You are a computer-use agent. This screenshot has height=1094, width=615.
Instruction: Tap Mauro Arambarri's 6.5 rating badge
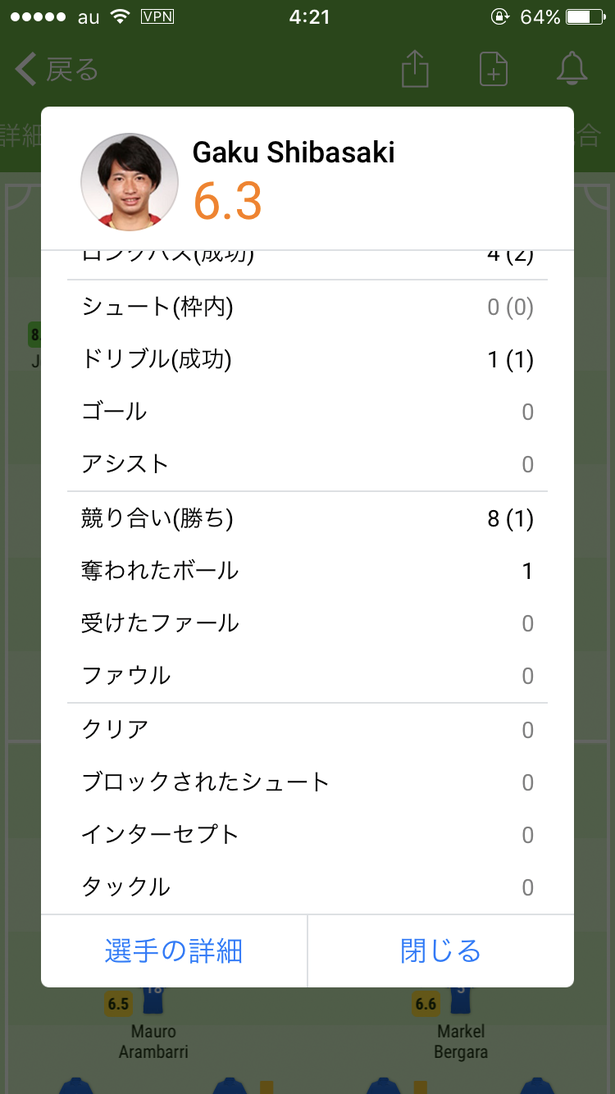(x=118, y=1005)
